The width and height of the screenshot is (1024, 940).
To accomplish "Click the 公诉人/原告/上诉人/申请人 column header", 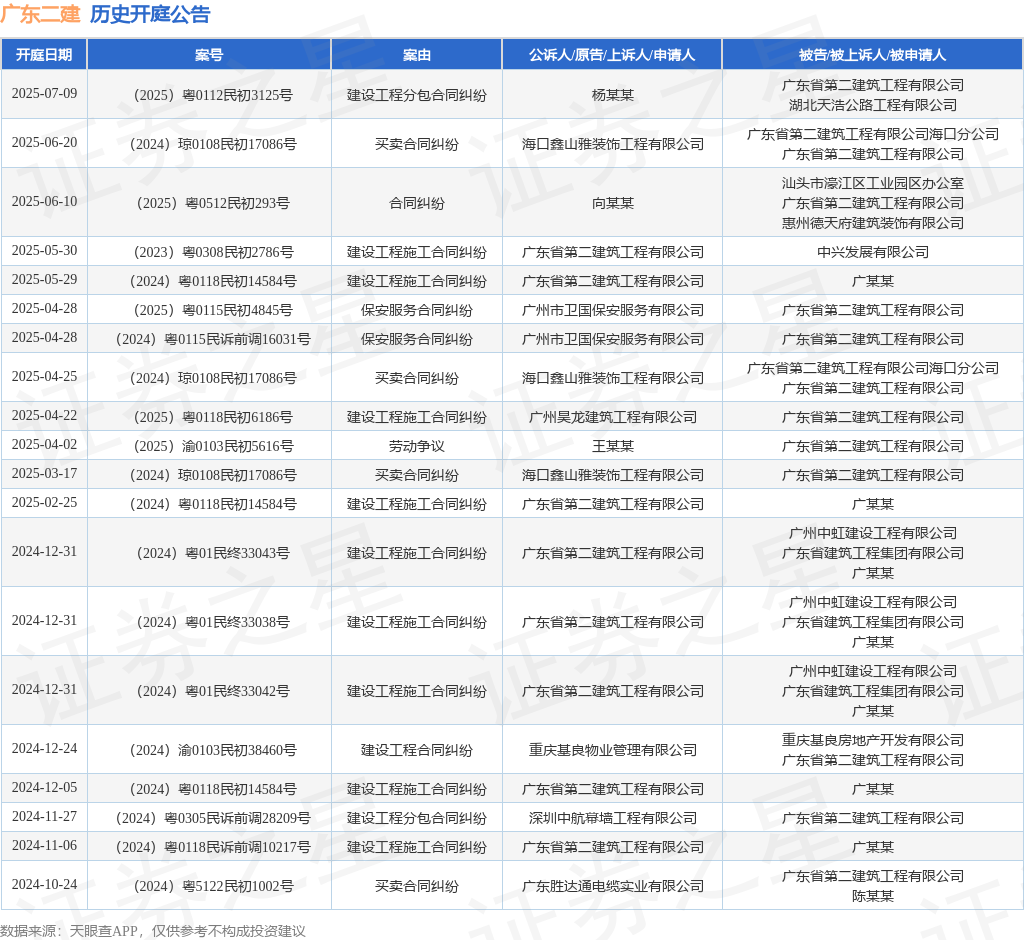I will [x=612, y=55].
